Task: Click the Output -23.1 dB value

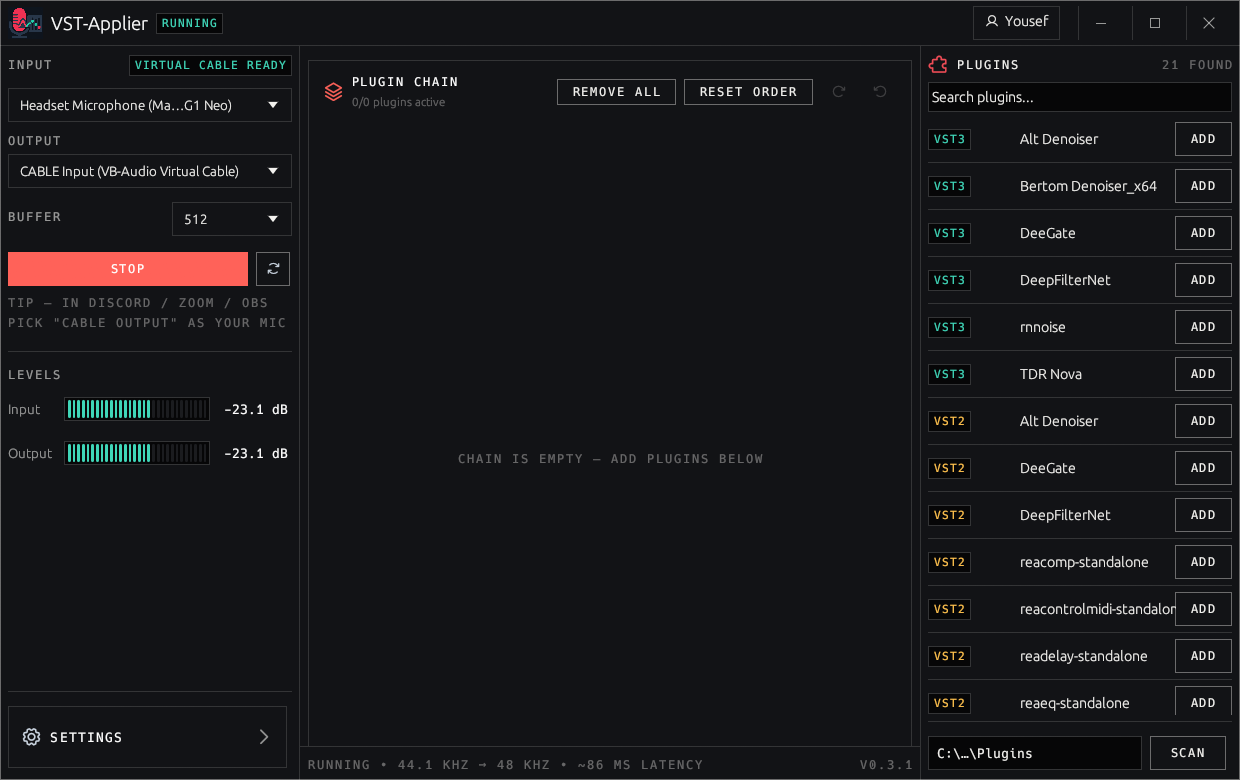Action: [x=256, y=453]
